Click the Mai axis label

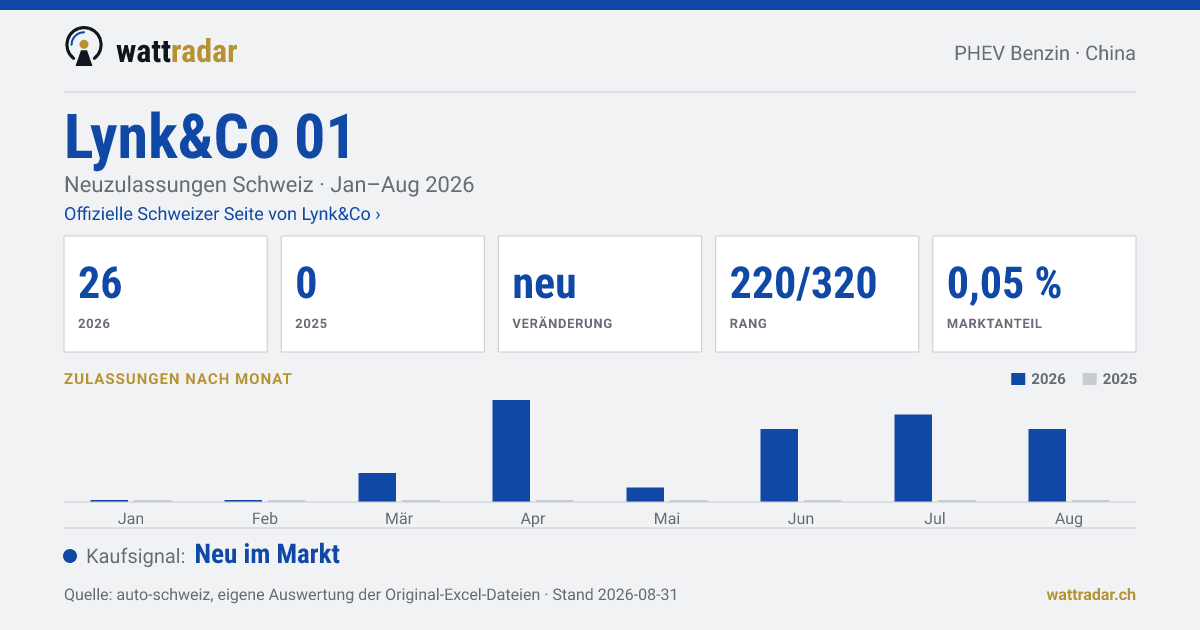tap(667, 518)
